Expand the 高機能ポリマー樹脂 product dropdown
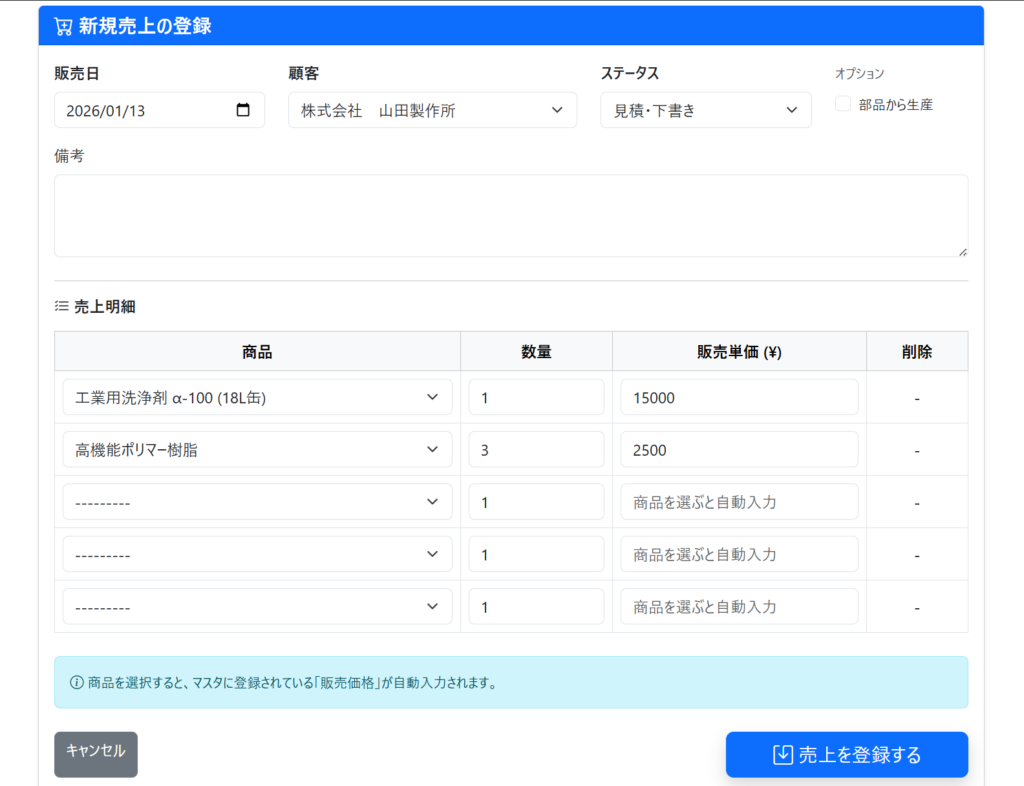 (257, 450)
